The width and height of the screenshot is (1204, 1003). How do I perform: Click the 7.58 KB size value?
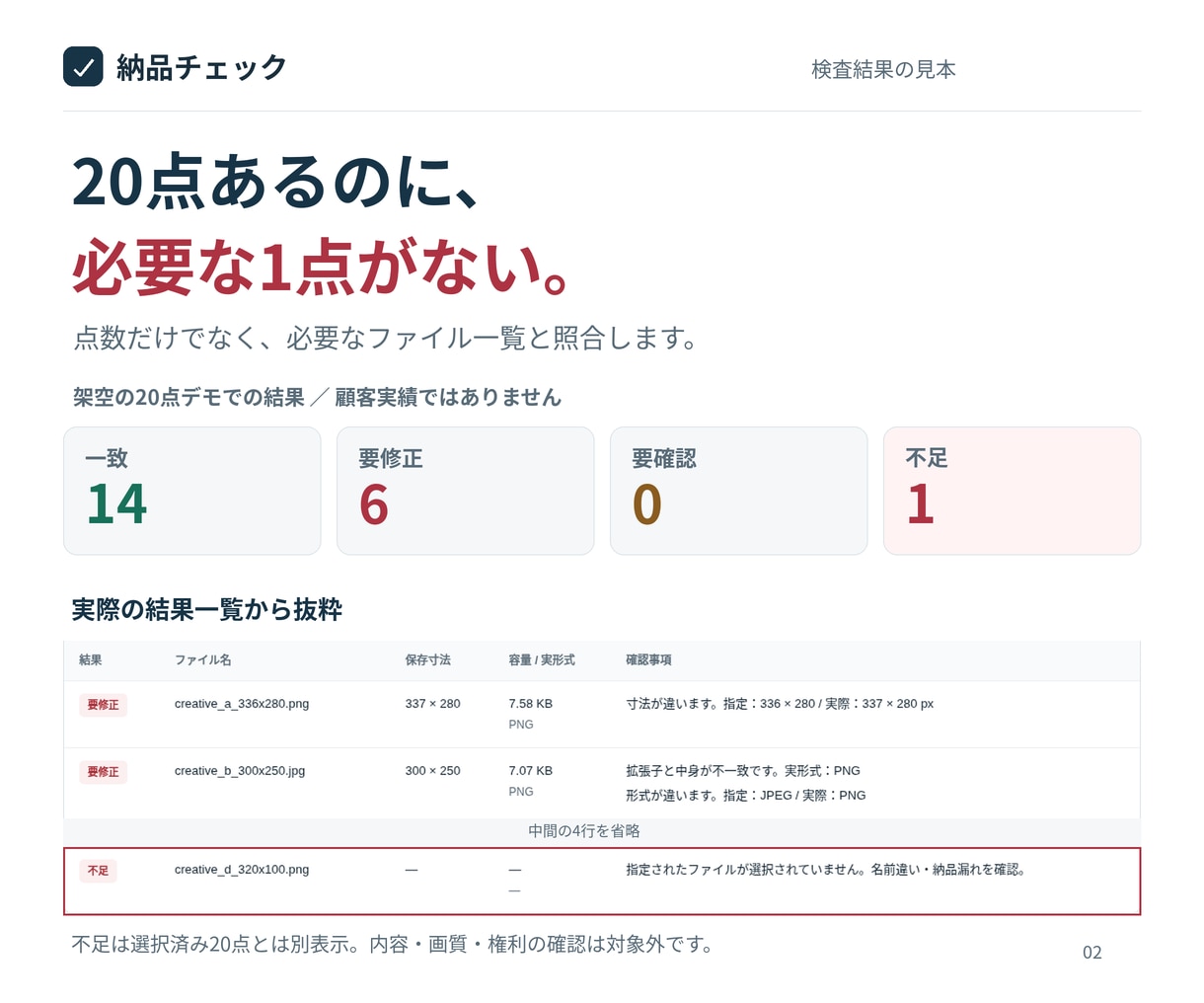click(x=530, y=704)
